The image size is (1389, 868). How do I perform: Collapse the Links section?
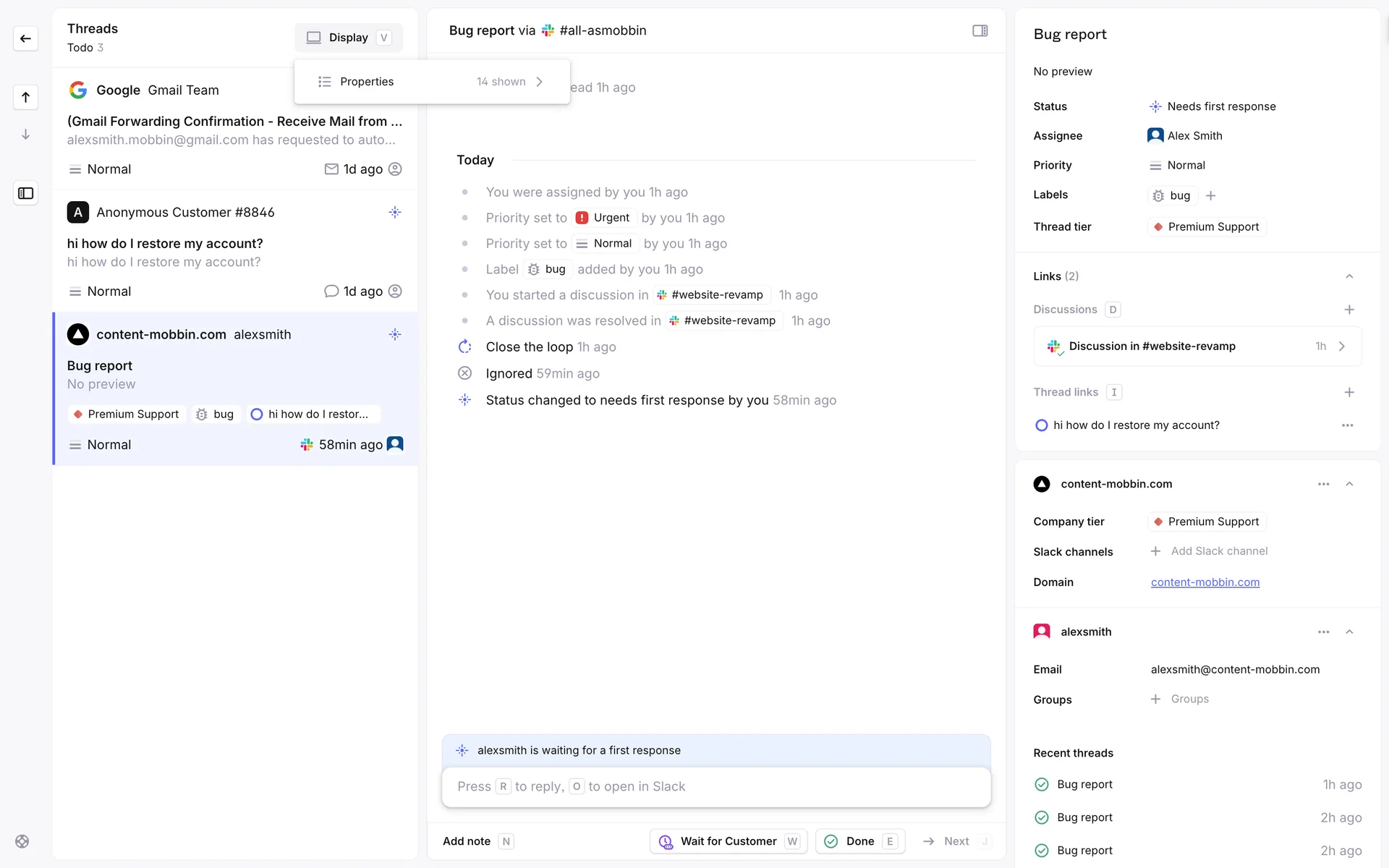pos(1349,276)
